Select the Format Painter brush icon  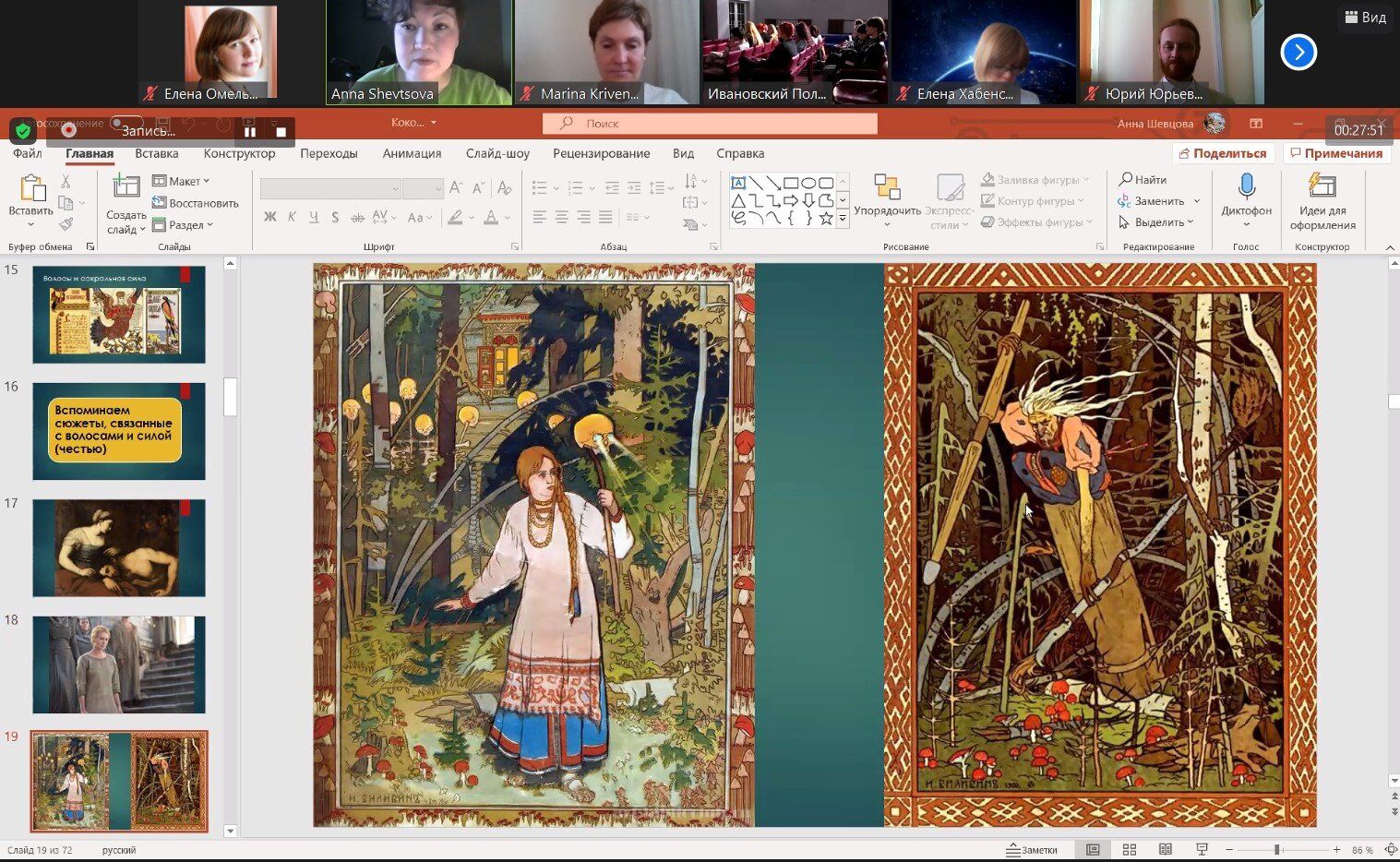click(x=66, y=224)
